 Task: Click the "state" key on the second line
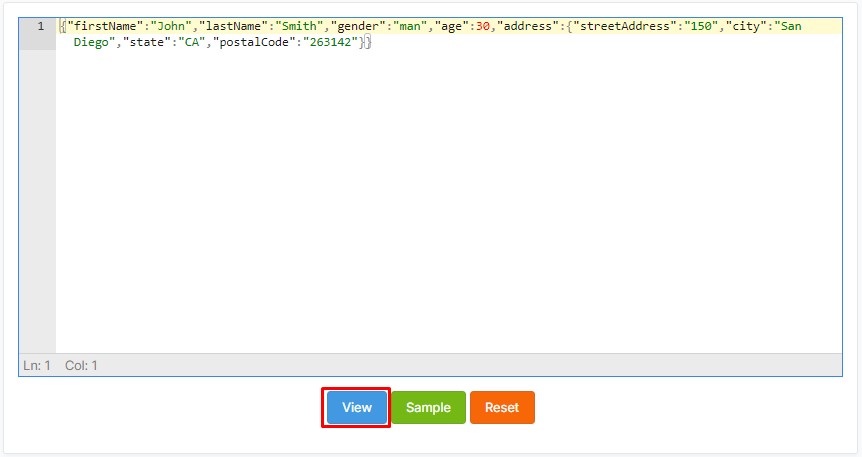147,42
